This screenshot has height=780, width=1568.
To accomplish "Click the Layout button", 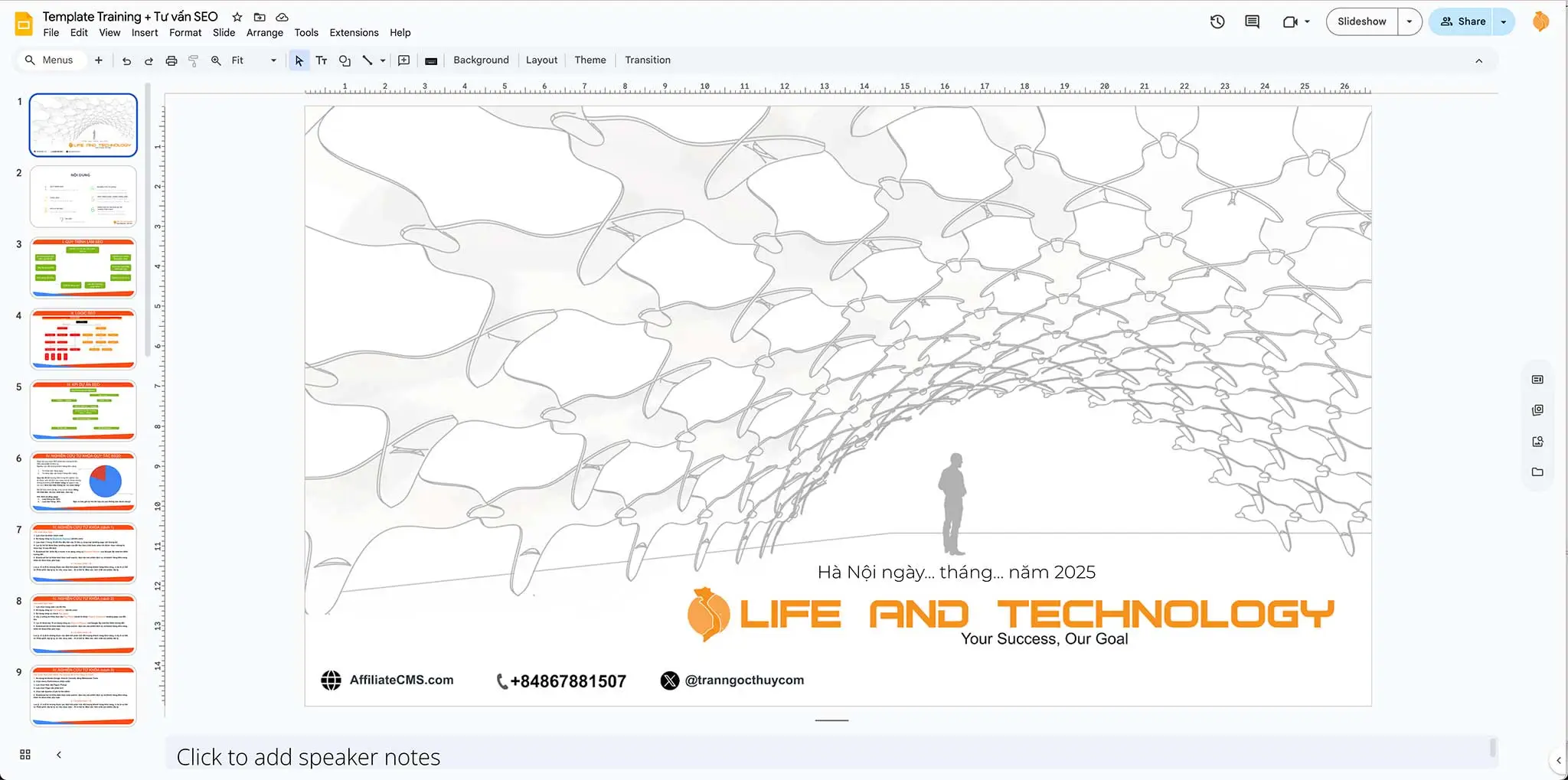I will 541,60.
